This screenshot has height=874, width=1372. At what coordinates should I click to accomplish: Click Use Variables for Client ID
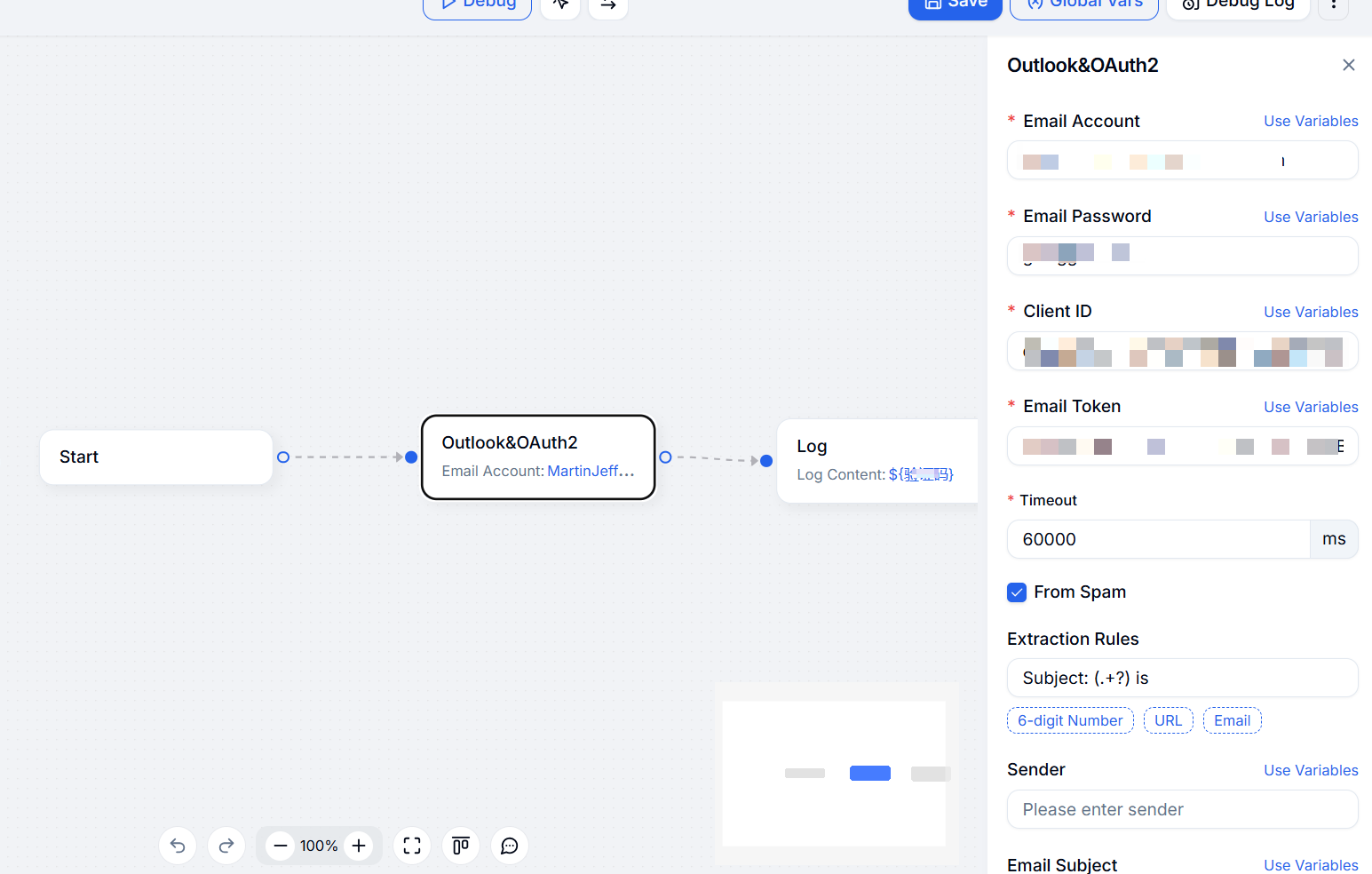pos(1311,312)
